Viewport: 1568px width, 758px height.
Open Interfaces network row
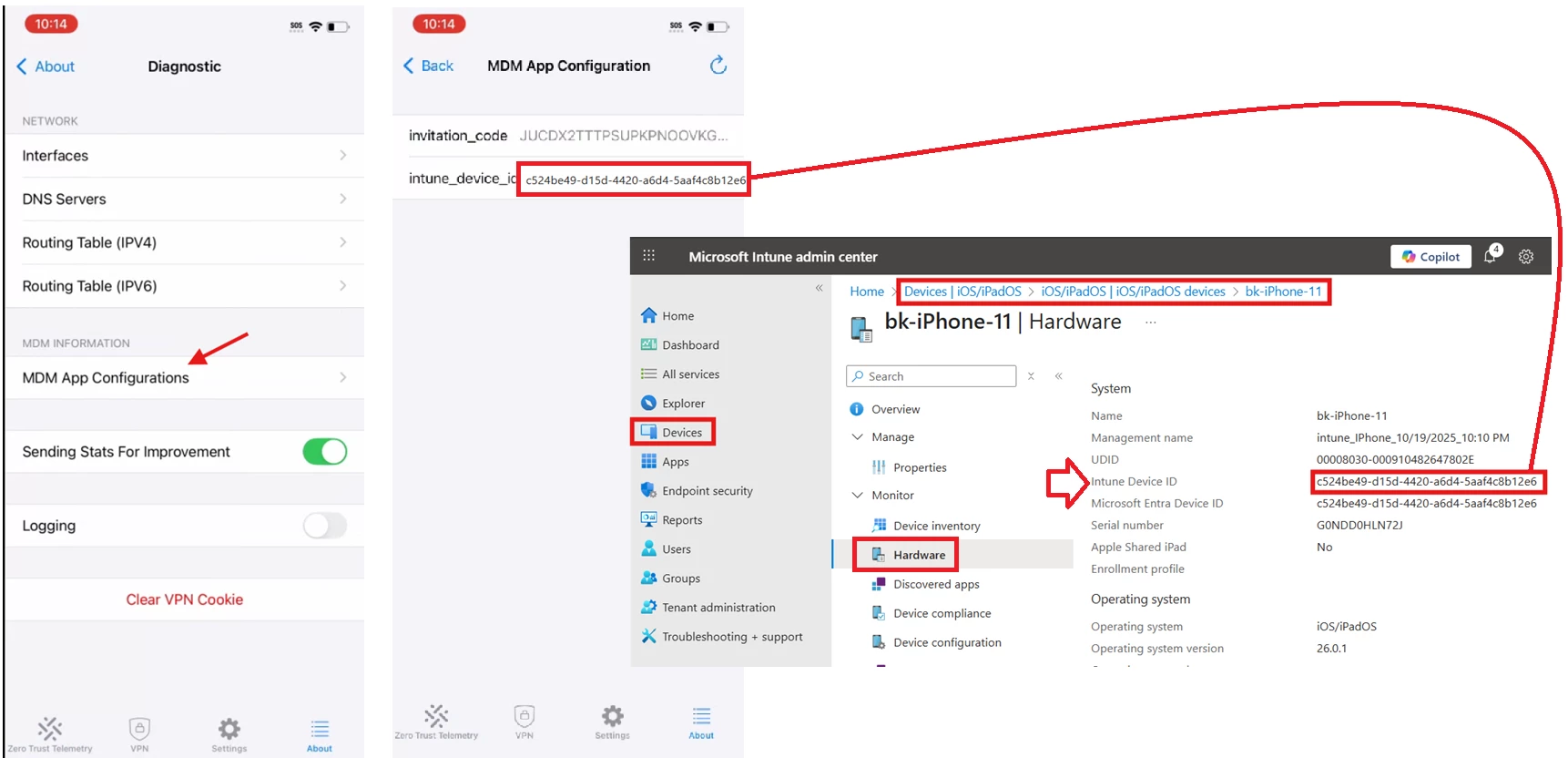[184, 156]
